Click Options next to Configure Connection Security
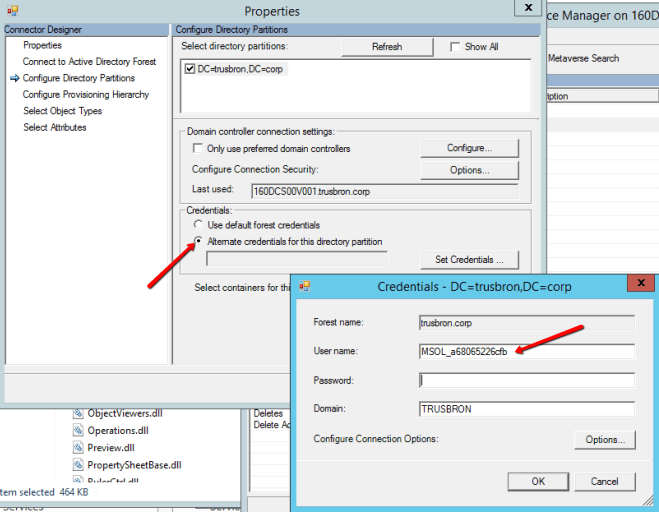 [468, 170]
